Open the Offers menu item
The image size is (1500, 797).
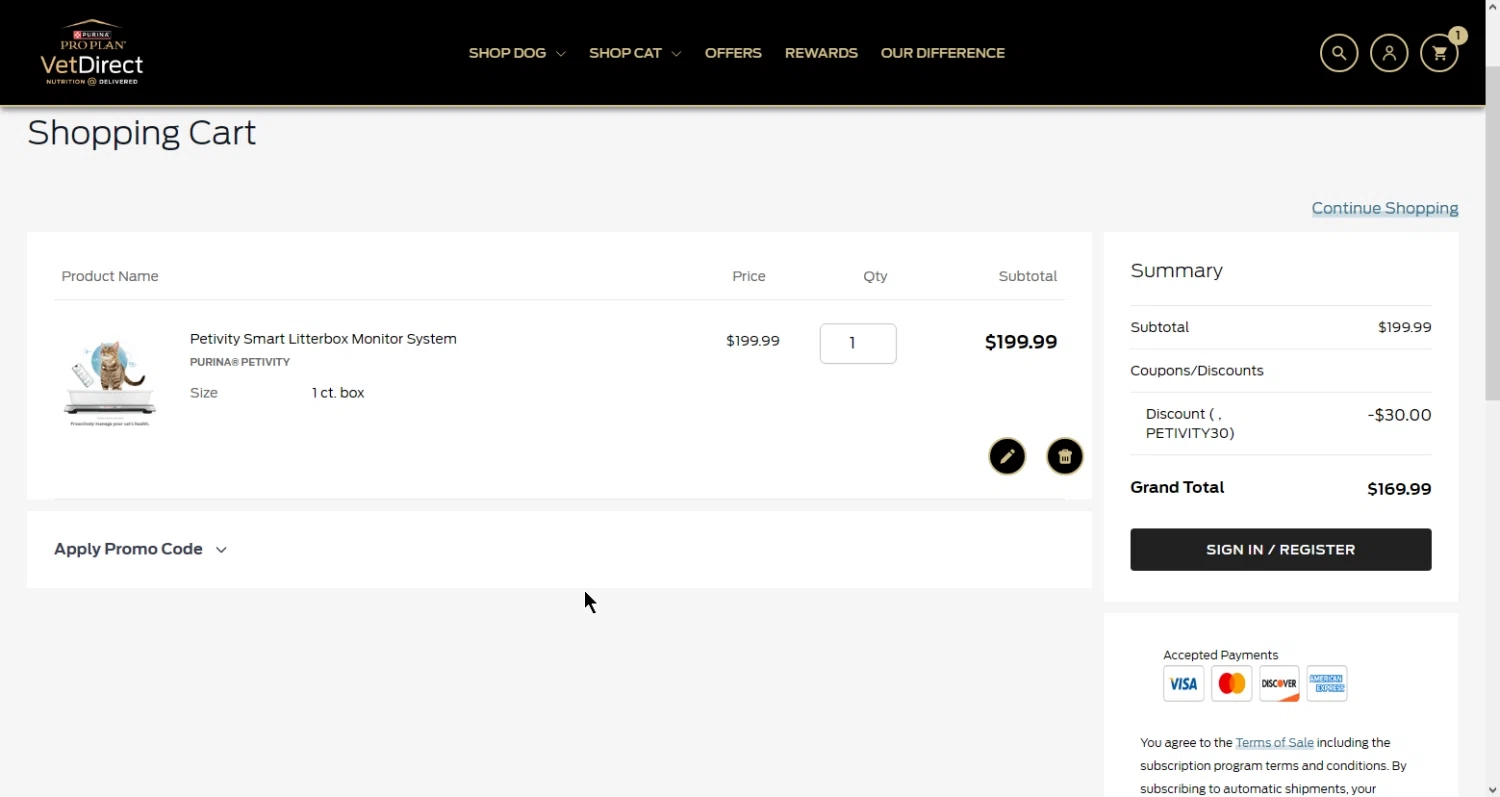click(x=733, y=53)
